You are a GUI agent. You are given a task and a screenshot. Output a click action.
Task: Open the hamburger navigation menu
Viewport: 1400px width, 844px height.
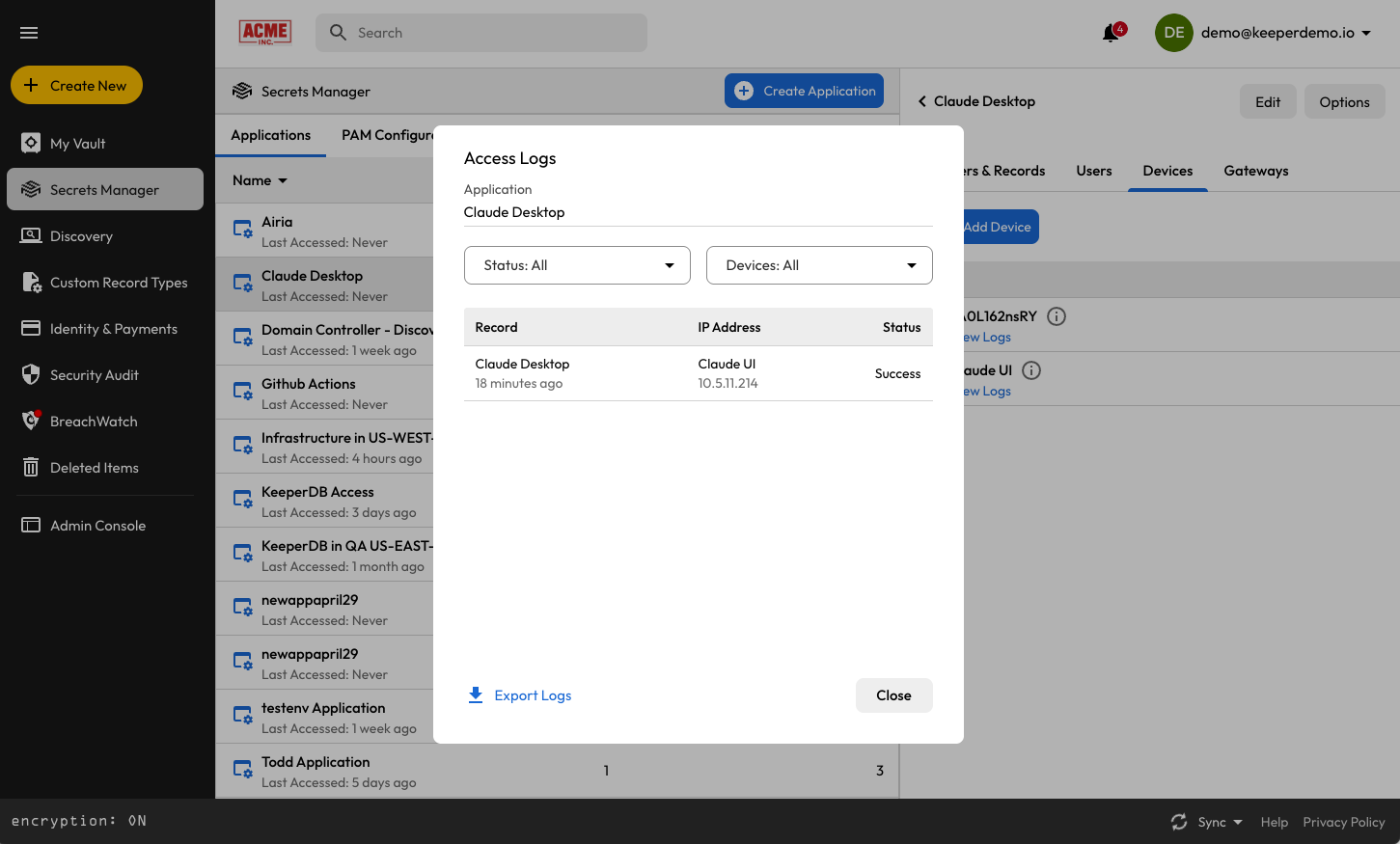coord(29,33)
